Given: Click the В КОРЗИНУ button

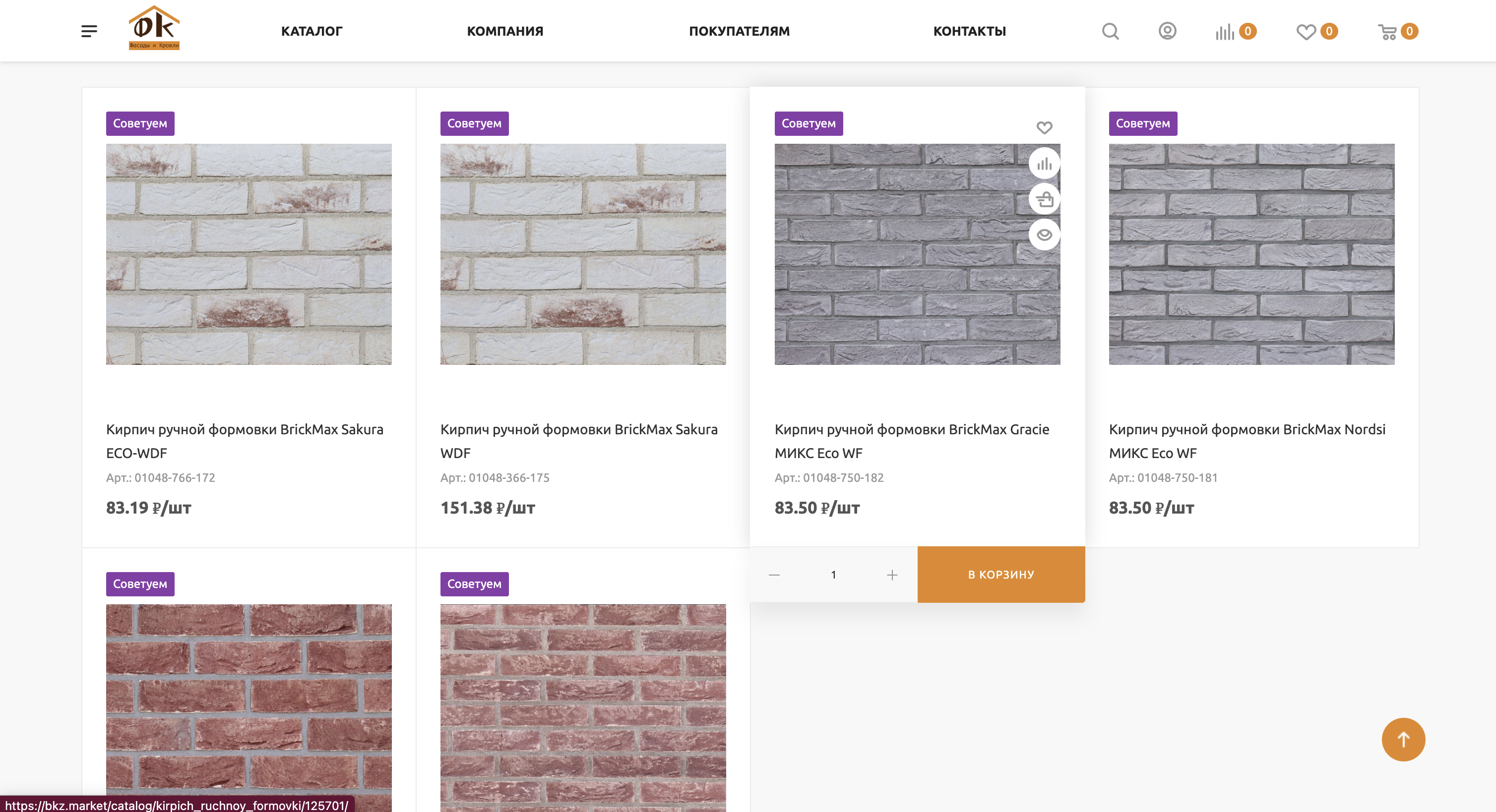Looking at the screenshot, I should (1001, 575).
